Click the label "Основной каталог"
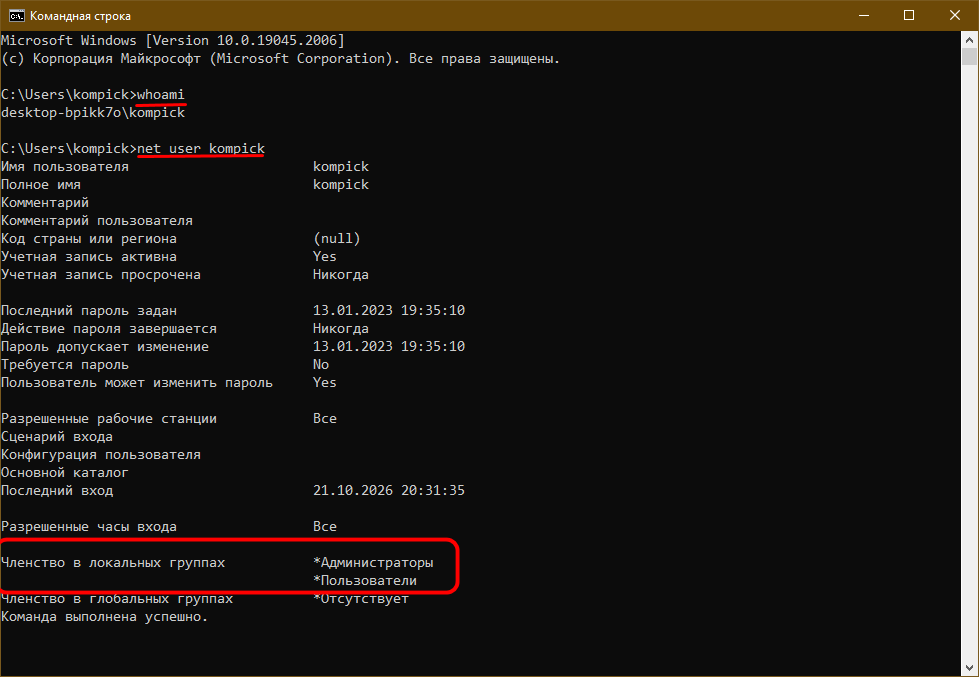The height and width of the screenshot is (677, 979). pos(65,473)
